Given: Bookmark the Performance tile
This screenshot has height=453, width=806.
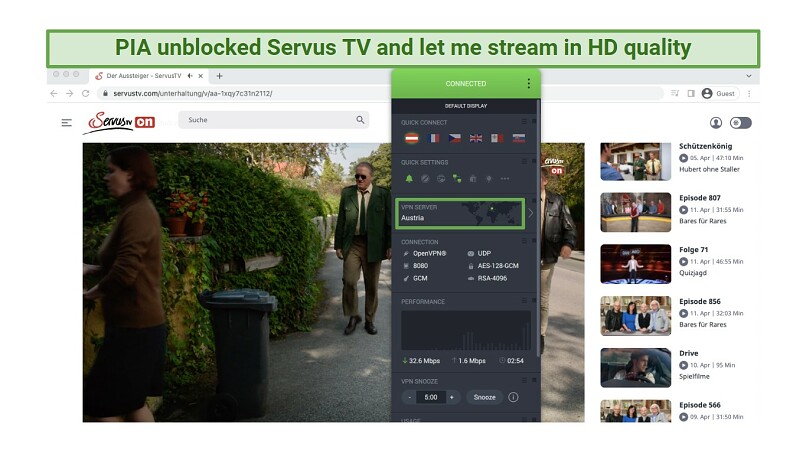Looking at the screenshot, I should click(534, 300).
